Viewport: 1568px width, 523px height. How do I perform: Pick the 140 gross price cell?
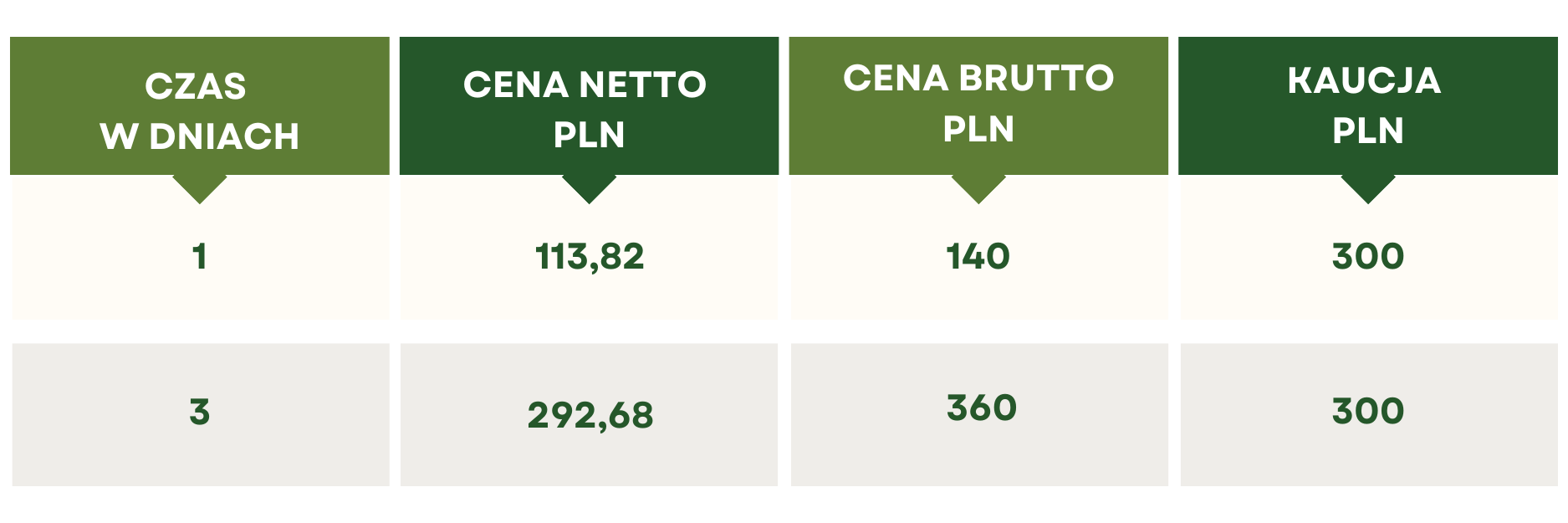pyautogui.click(x=978, y=256)
